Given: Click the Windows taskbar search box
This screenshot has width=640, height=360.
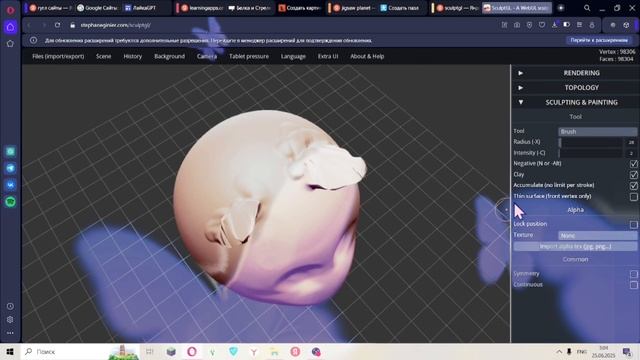Looking at the screenshot, I should 80,351.
